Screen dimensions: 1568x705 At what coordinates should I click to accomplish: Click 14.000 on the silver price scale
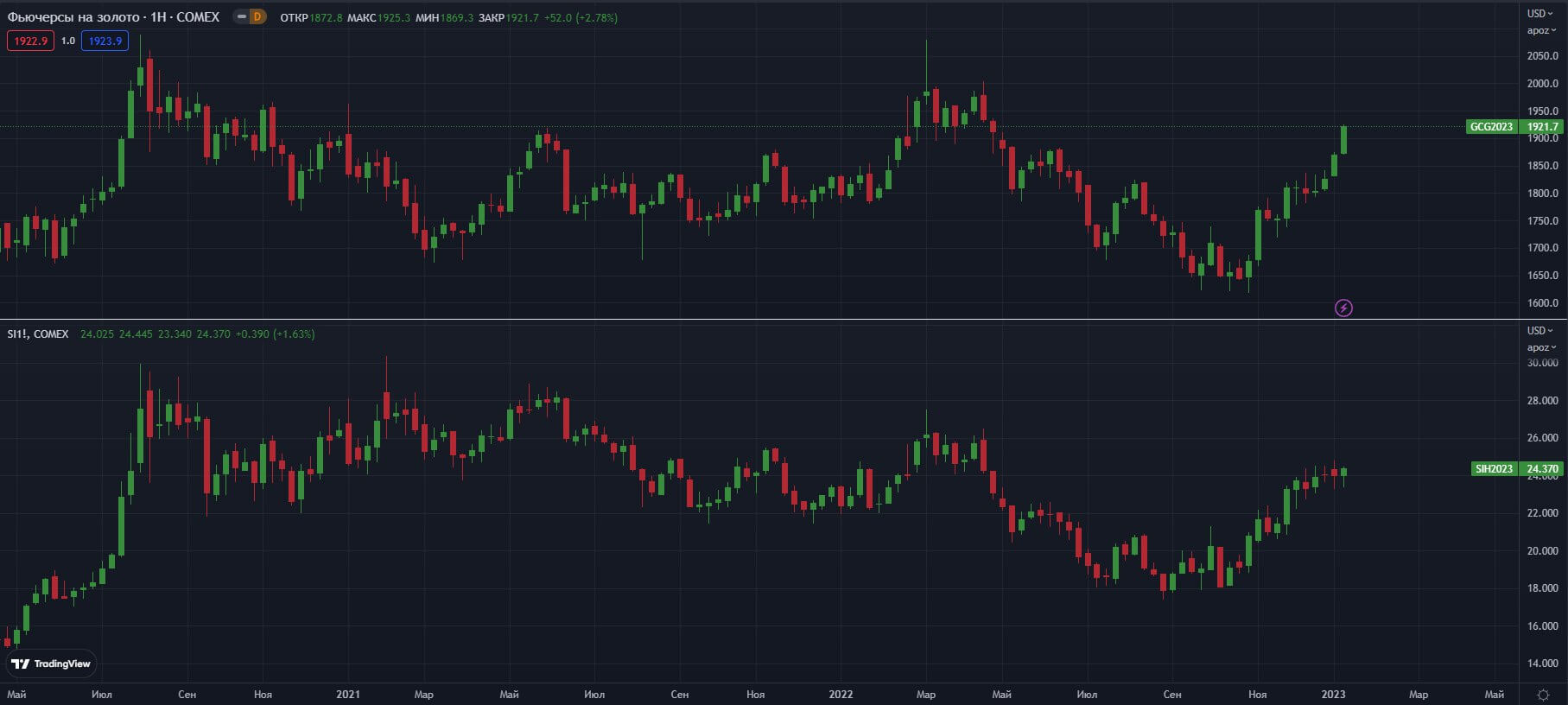click(x=1542, y=664)
